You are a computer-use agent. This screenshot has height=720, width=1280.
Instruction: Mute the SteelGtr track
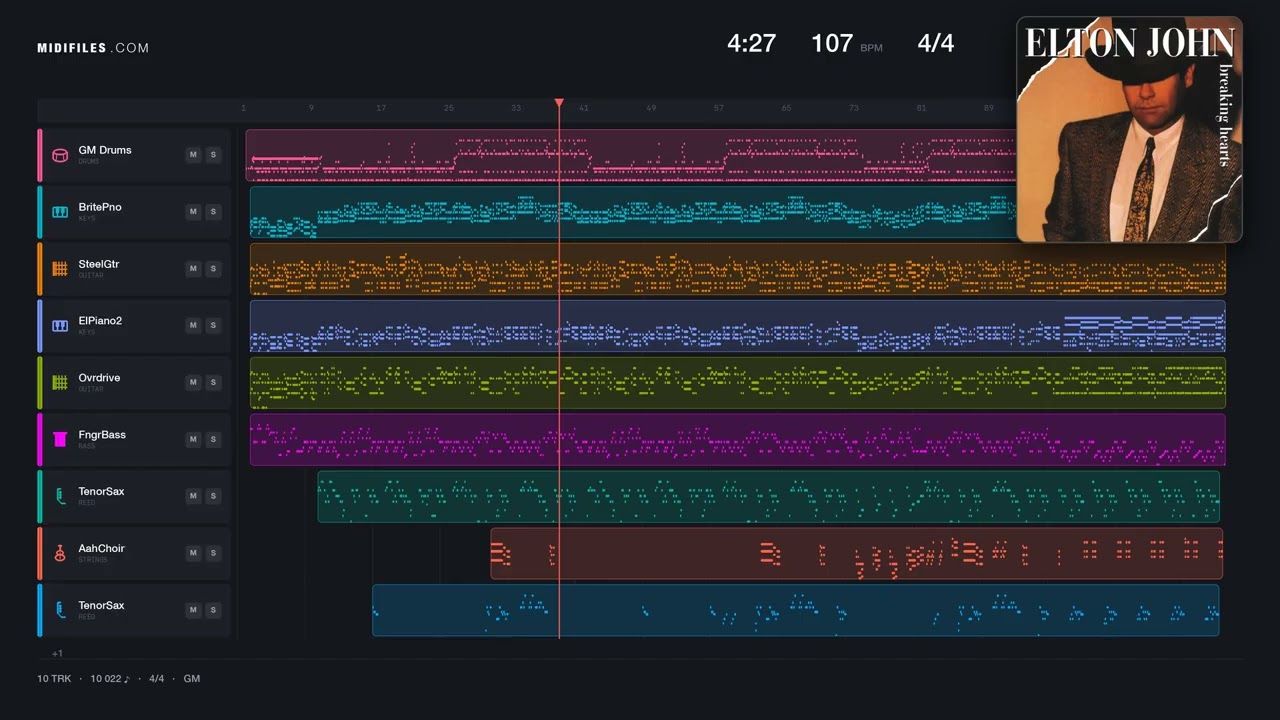pos(193,269)
